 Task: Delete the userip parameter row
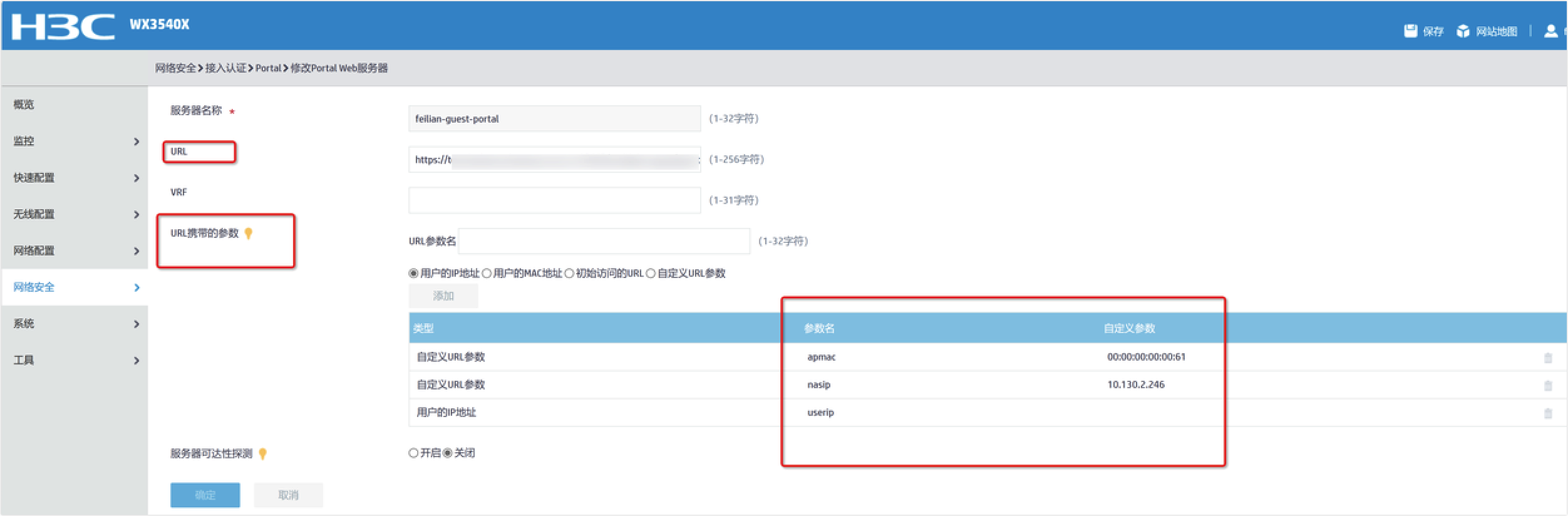tap(1548, 413)
